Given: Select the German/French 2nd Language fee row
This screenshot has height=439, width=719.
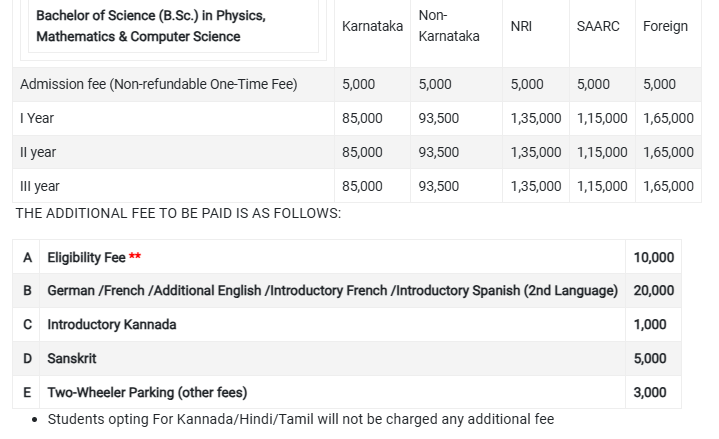Looking at the screenshot, I should point(332,290).
